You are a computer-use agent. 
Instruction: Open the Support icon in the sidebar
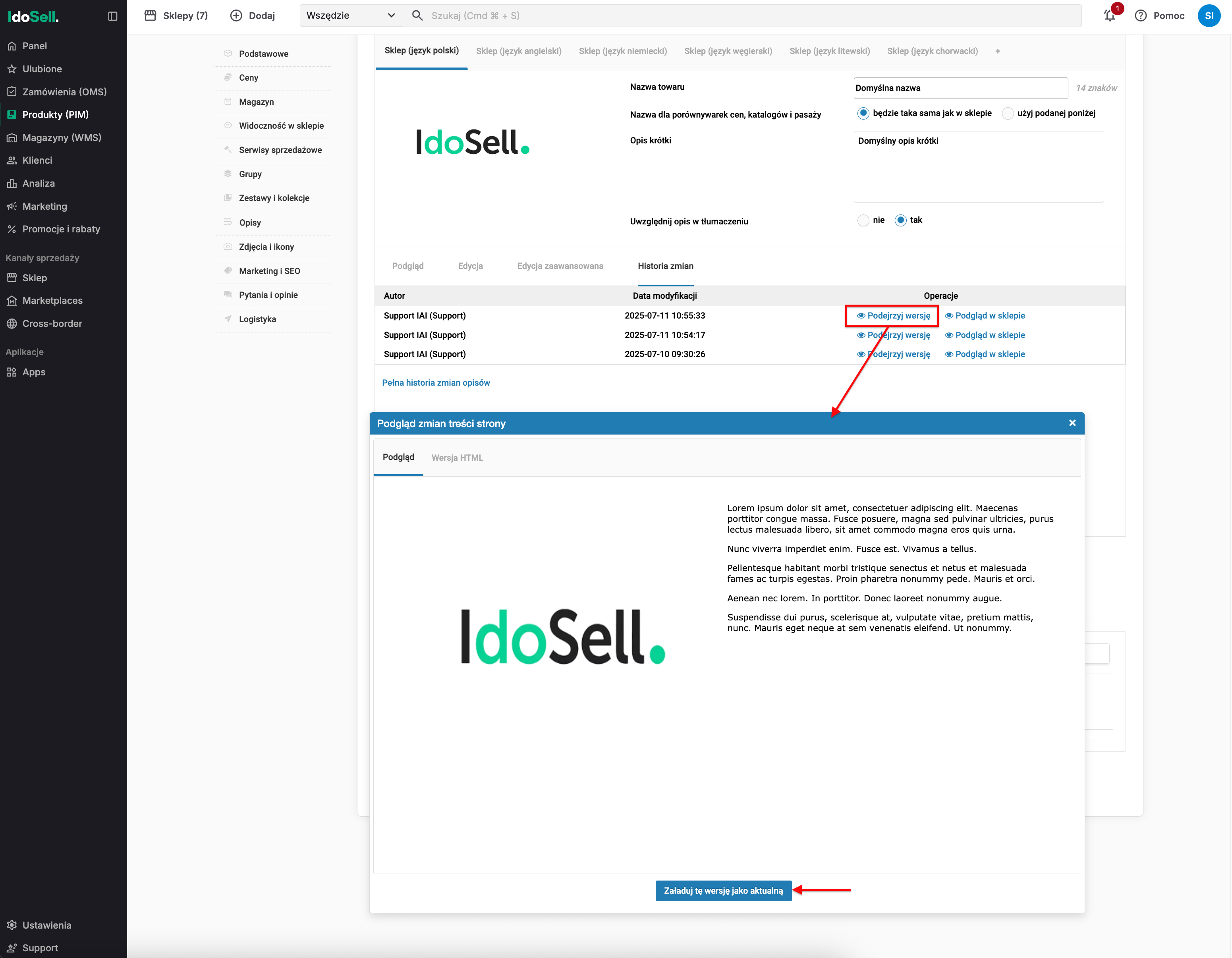(12, 948)
